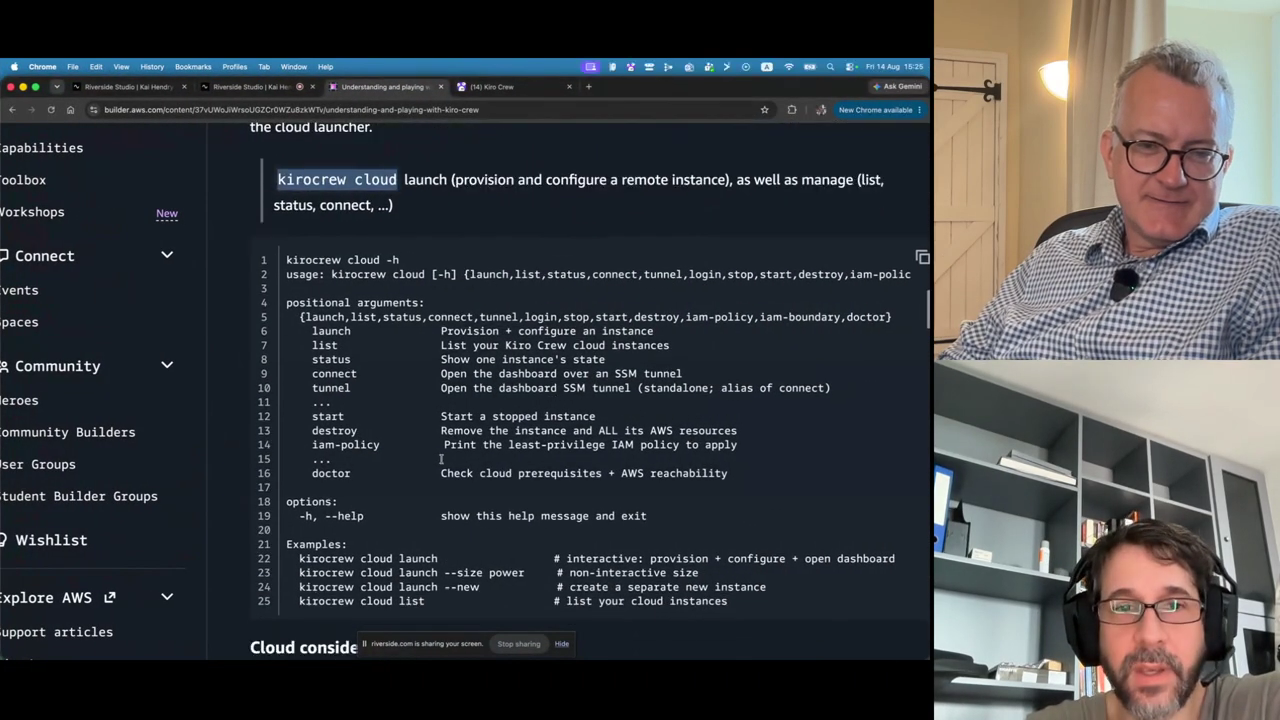Click the Ask Gemini button
This screenshot has height=720, width=1280.
[897, 87]
